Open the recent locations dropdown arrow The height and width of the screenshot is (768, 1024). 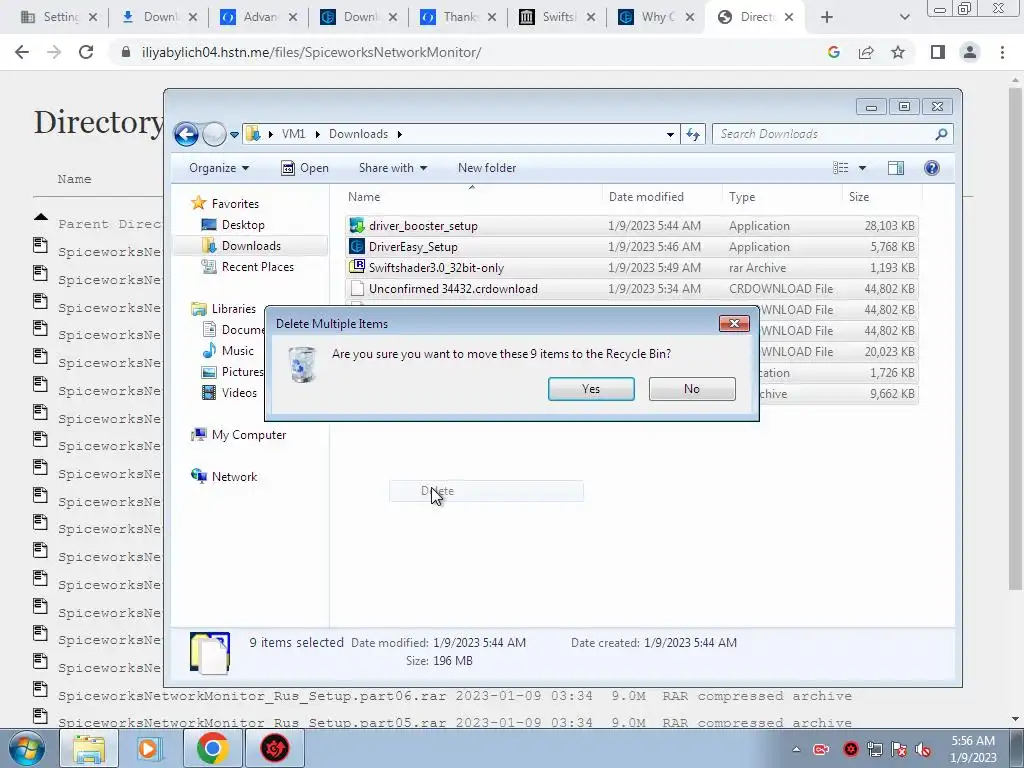pos(234,135)
